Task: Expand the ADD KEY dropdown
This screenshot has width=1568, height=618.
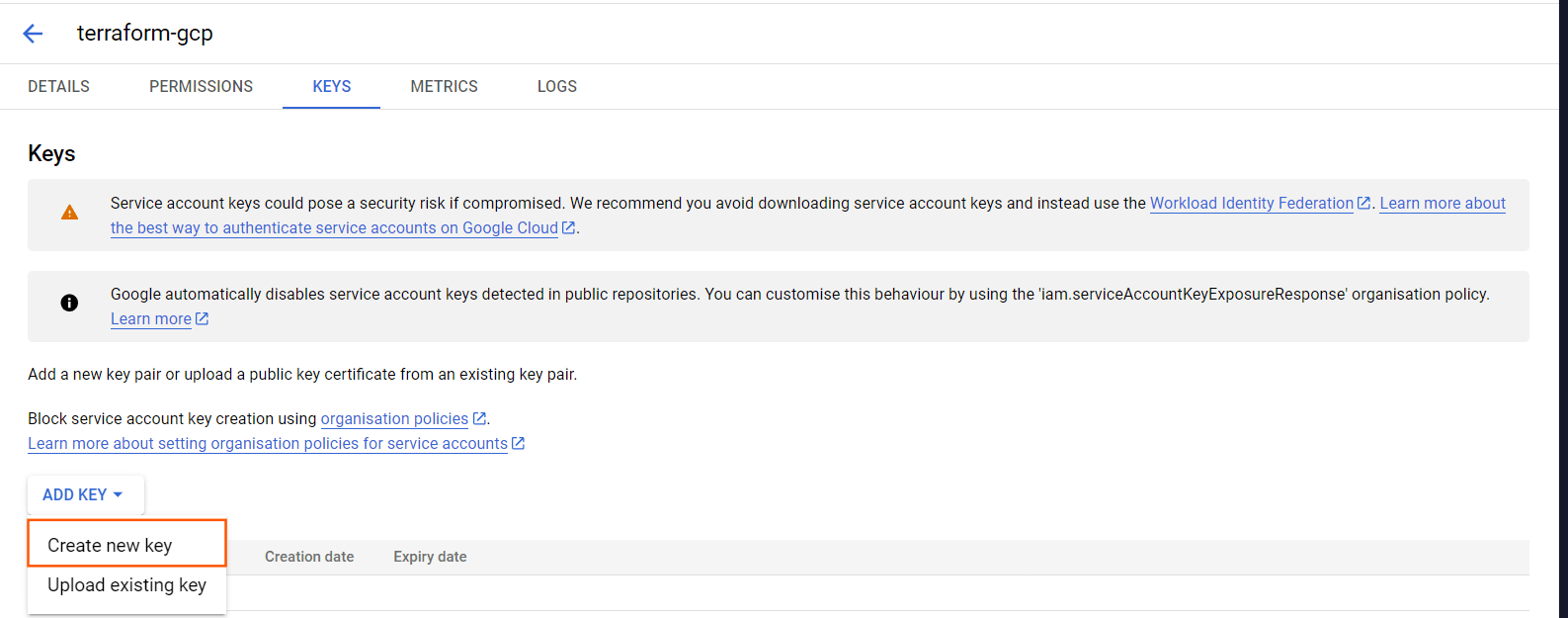Action: point(84,494)
